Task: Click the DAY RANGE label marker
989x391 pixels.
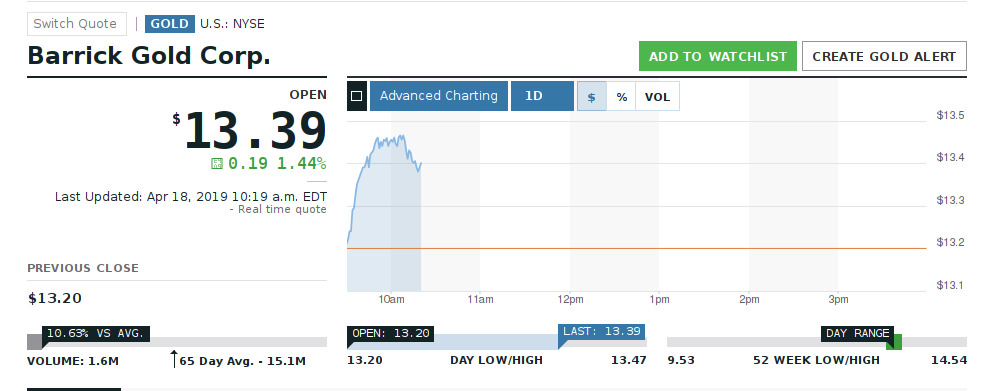Action: tap(857, 333)
